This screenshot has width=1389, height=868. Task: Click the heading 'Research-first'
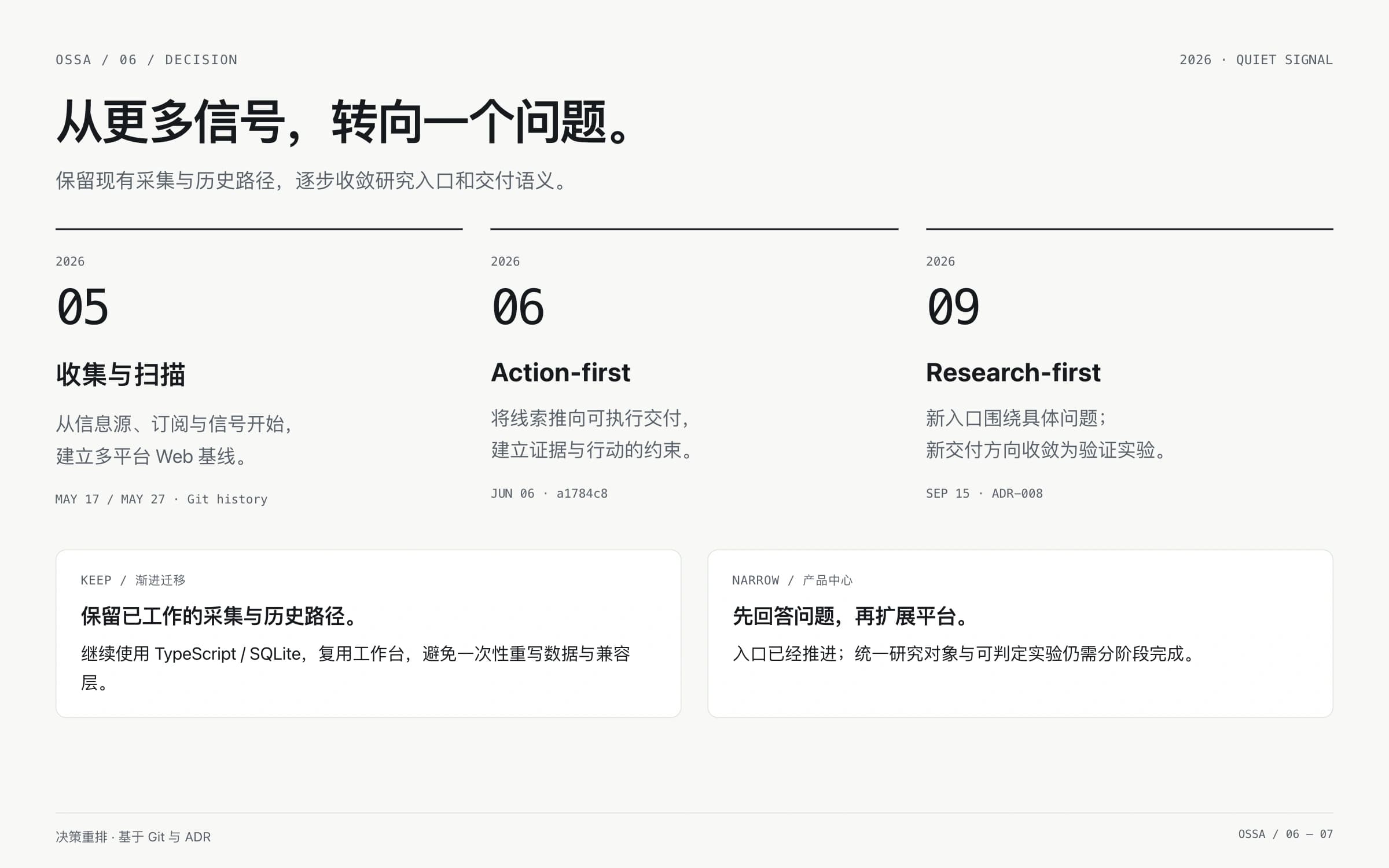point(1013,372)
